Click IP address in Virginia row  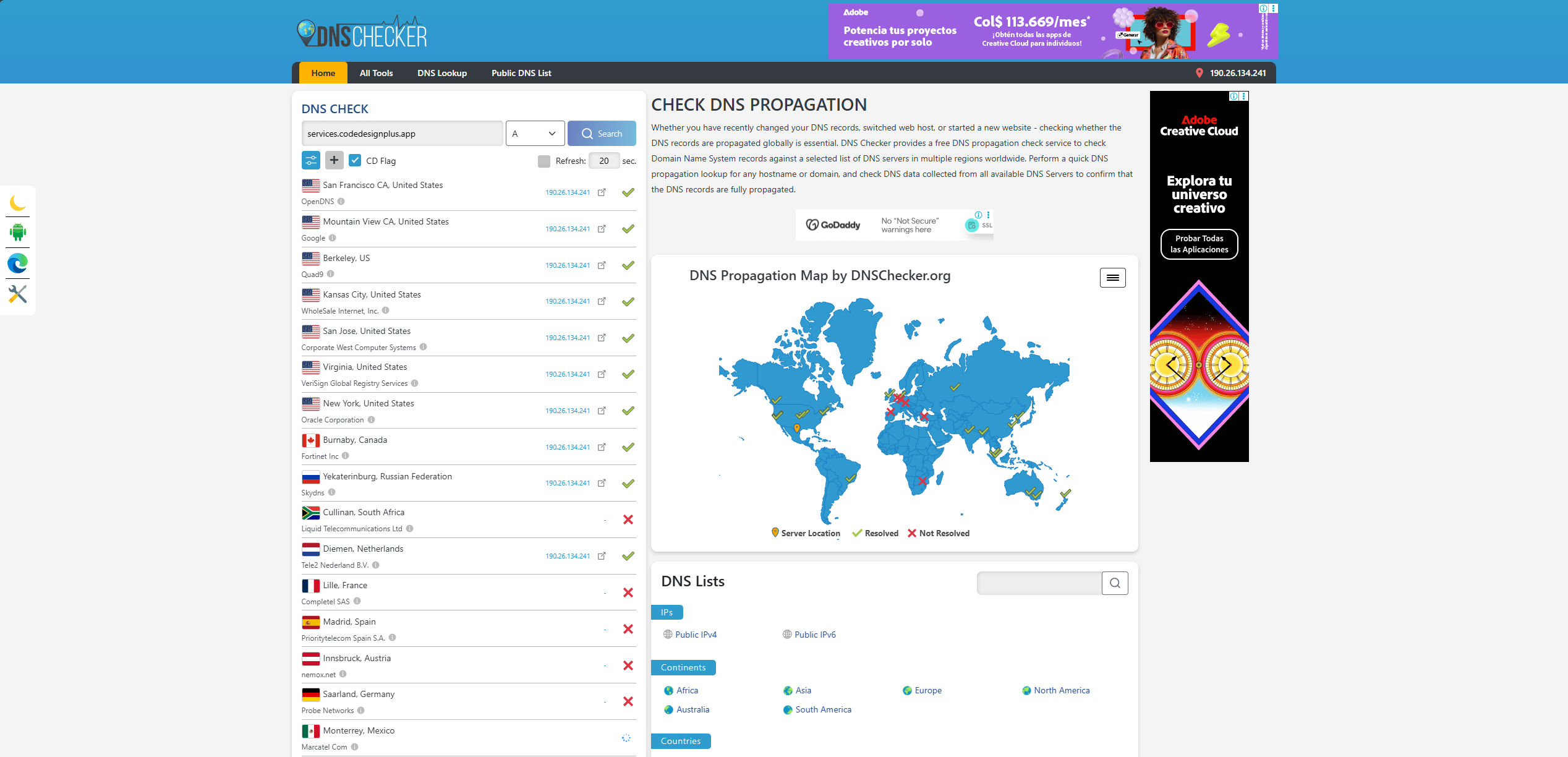click(x=568, y=374)
